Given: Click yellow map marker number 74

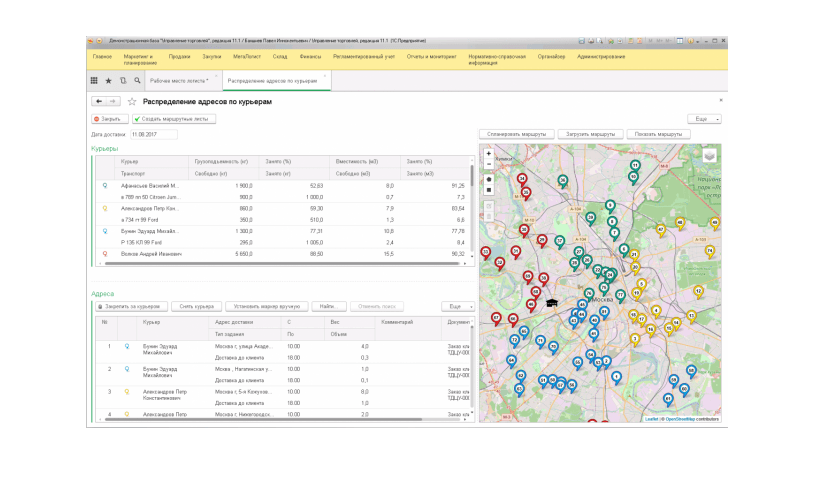Looking at the screenshot, I should pos(710,251).
